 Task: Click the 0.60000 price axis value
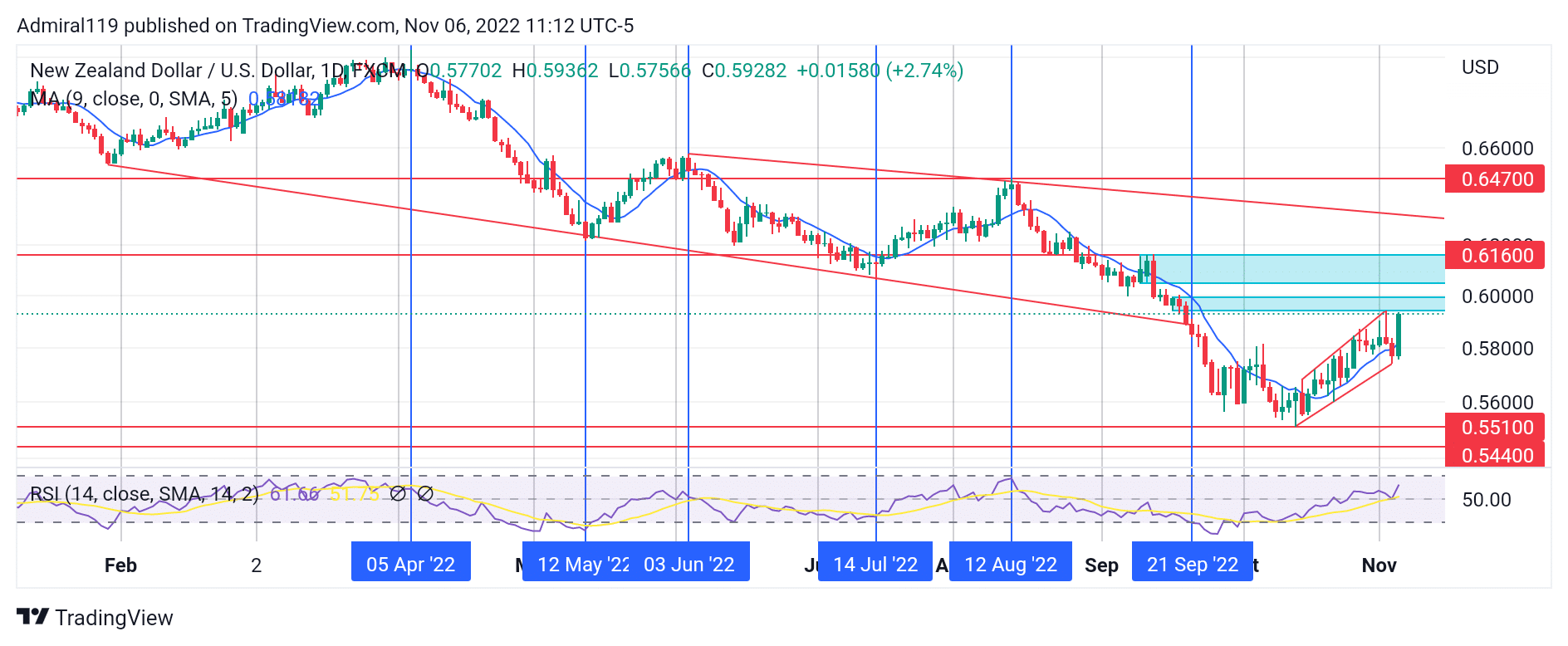click(1497, 296)
